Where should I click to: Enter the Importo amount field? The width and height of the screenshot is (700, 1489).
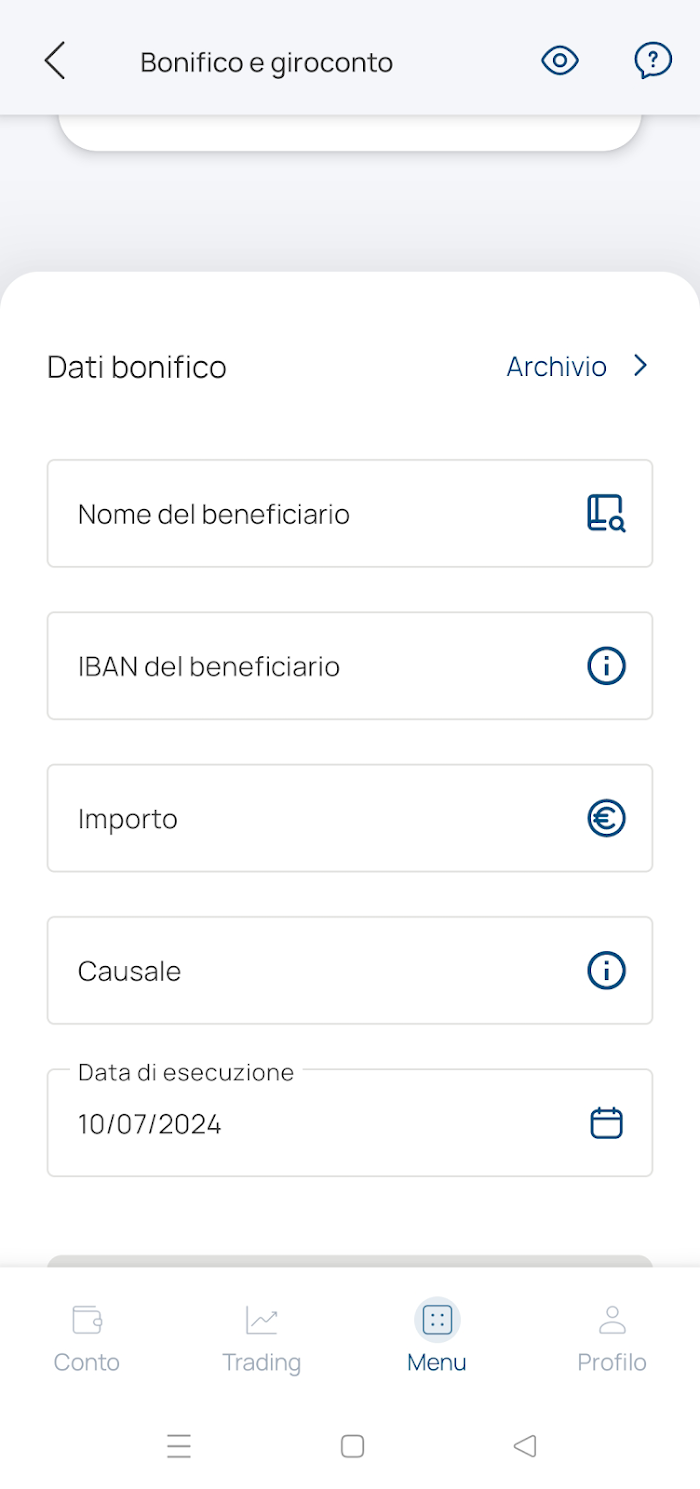point(300,819)
